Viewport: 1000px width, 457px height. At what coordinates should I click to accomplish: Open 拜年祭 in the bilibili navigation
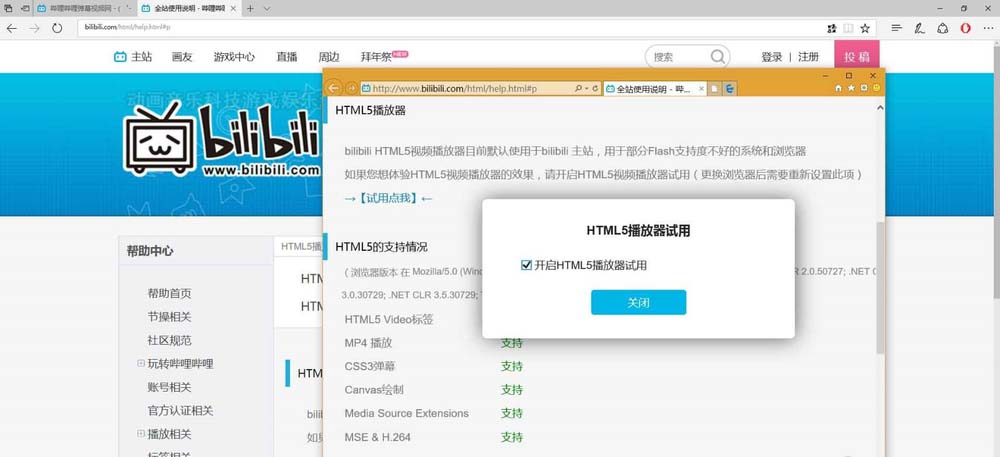(376, 57)
